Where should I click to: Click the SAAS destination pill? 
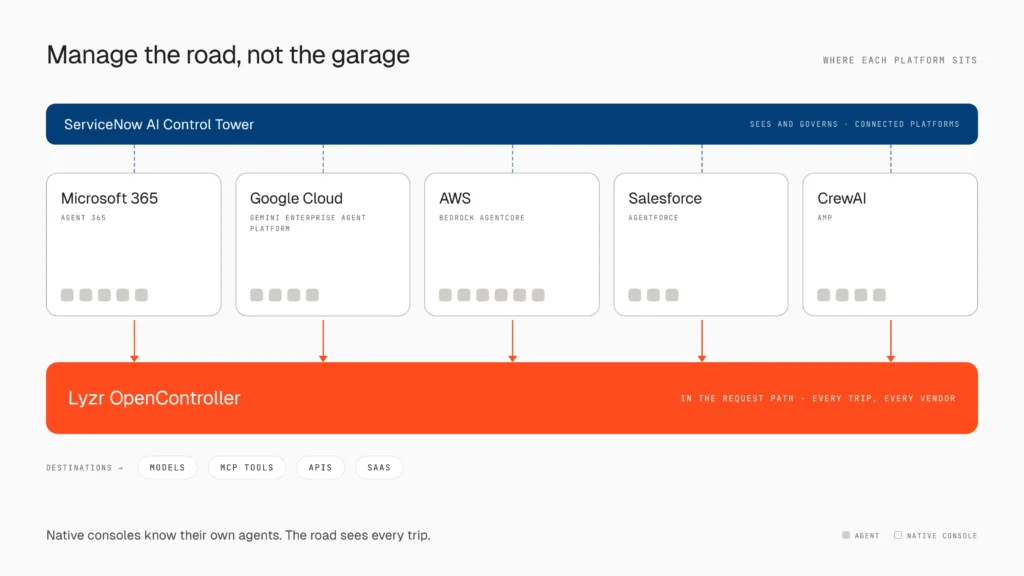[379, 468]
